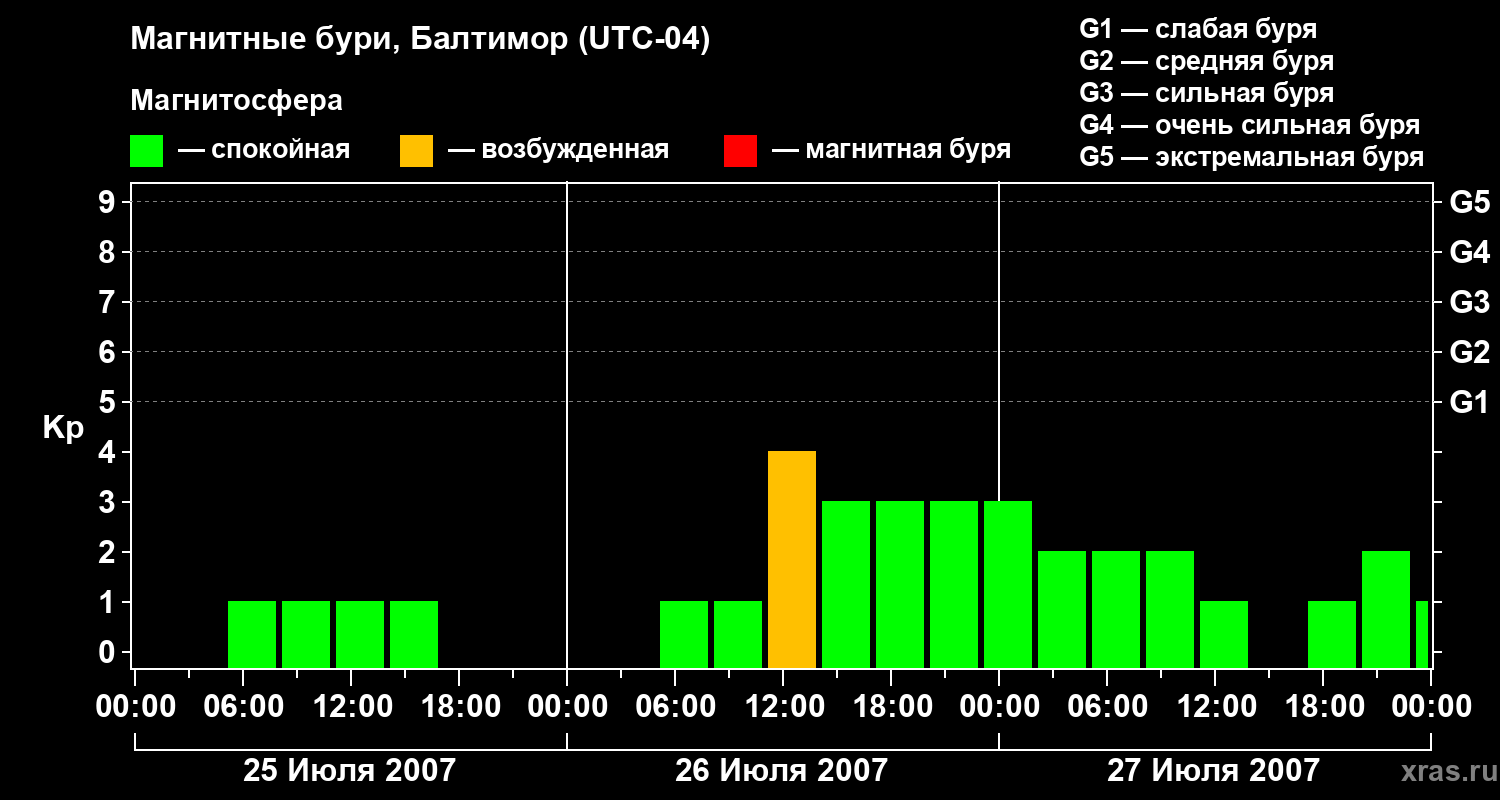
Task: Click the '27 Июля 2007' date label
Action: click(1213, 770)
